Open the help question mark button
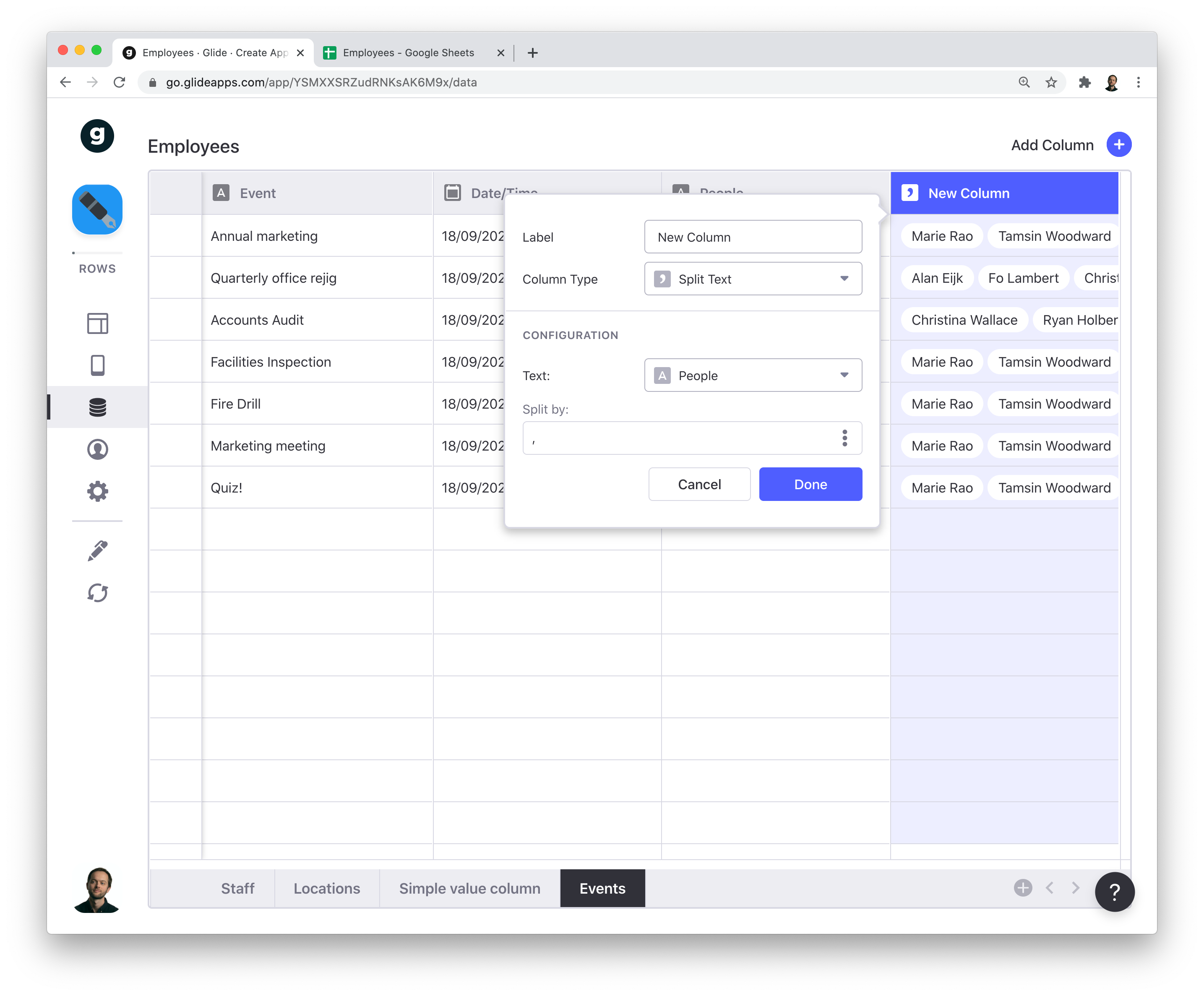This screenshot has height=996, width=1204. pyautogui.click(x=1114, y=892)
